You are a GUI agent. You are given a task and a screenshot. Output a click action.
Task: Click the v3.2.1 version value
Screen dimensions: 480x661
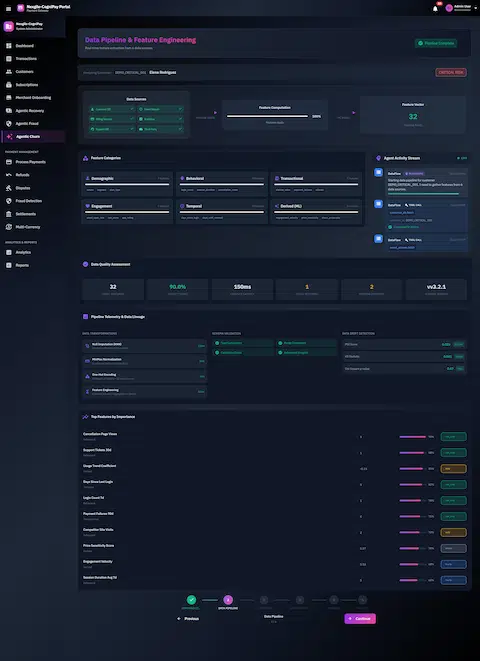436,287
